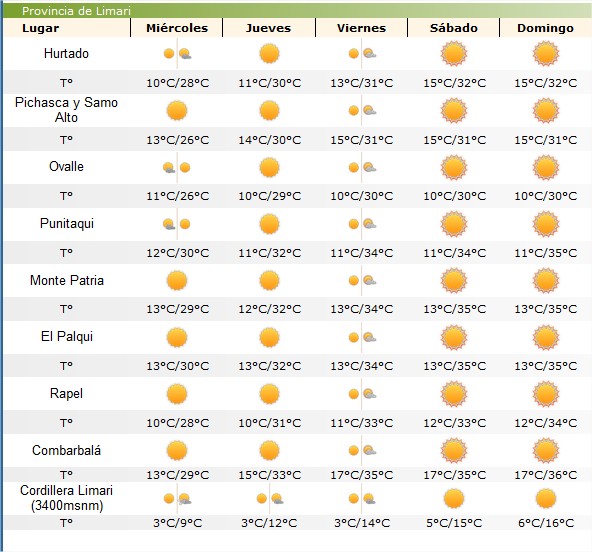Click the Provincia de Limari title bar
This screenshot has height=552, width=592.
[x=297, y=11]
